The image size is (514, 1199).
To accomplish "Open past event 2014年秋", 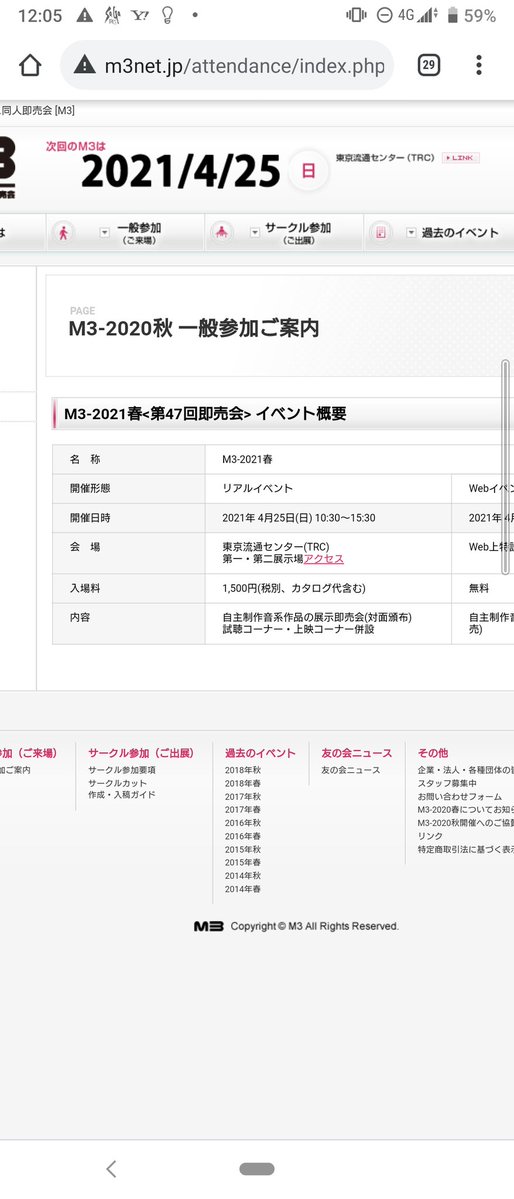I will point(242,876).
